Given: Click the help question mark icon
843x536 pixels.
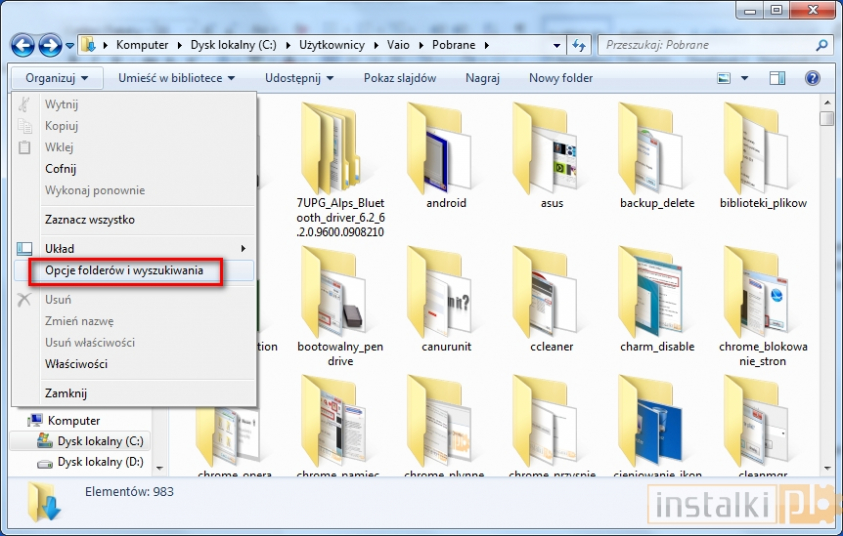Looking at the screenshot, I should (x=813, y=78).
